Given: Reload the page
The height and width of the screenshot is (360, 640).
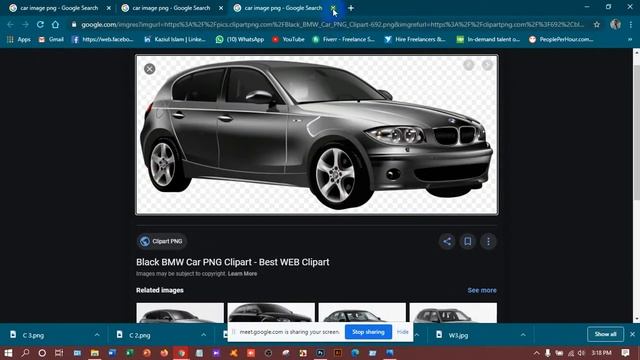Looking at the screenshot, I should (x=40, y=24).
